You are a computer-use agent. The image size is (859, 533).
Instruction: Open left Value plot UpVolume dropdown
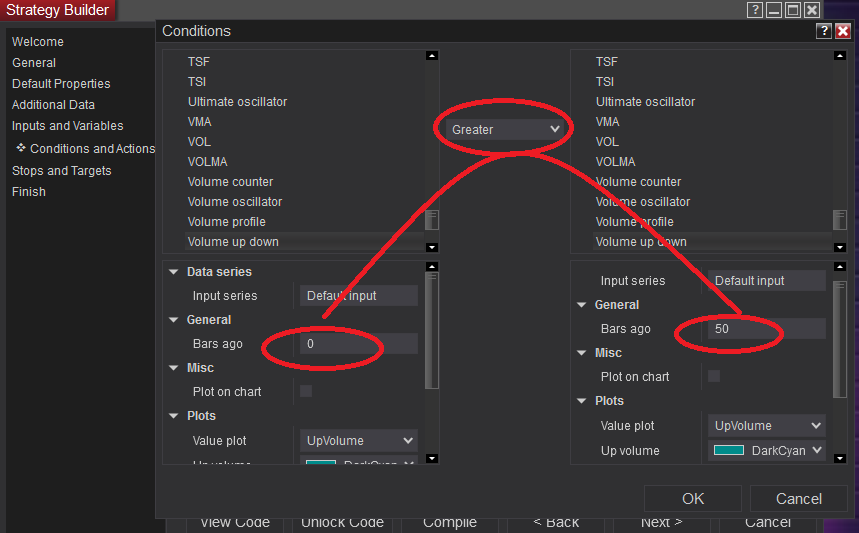pos(359,440)
